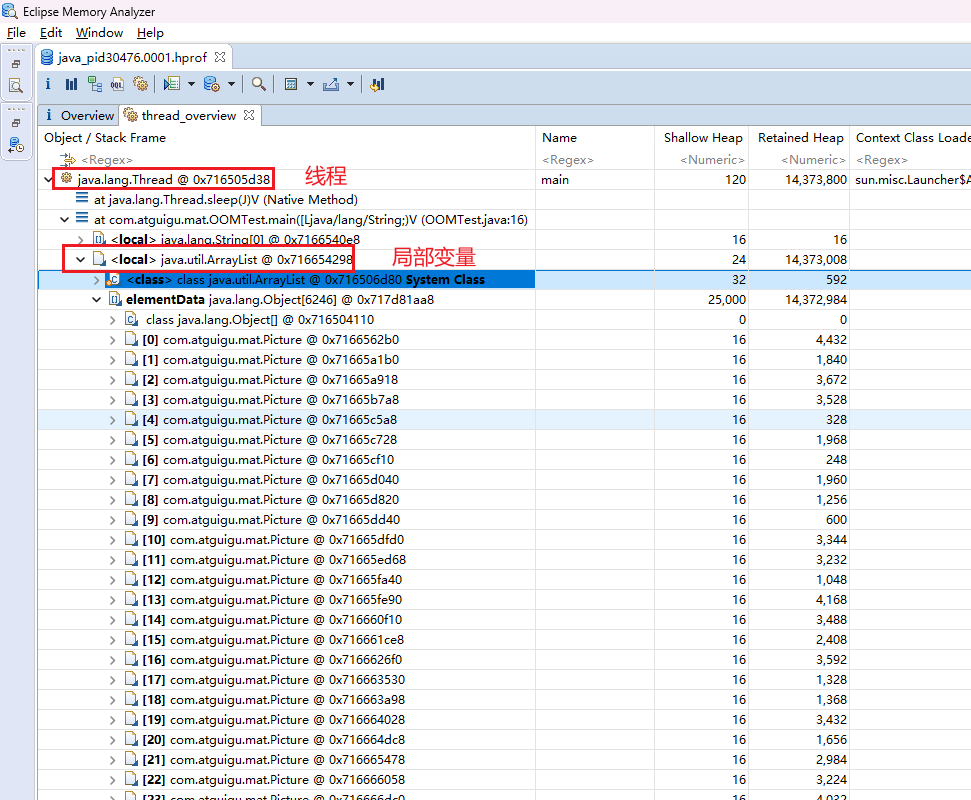Click the Numeric filter under Retained Heap
Viewport: 971px width, 800px height.
[812, 160]
